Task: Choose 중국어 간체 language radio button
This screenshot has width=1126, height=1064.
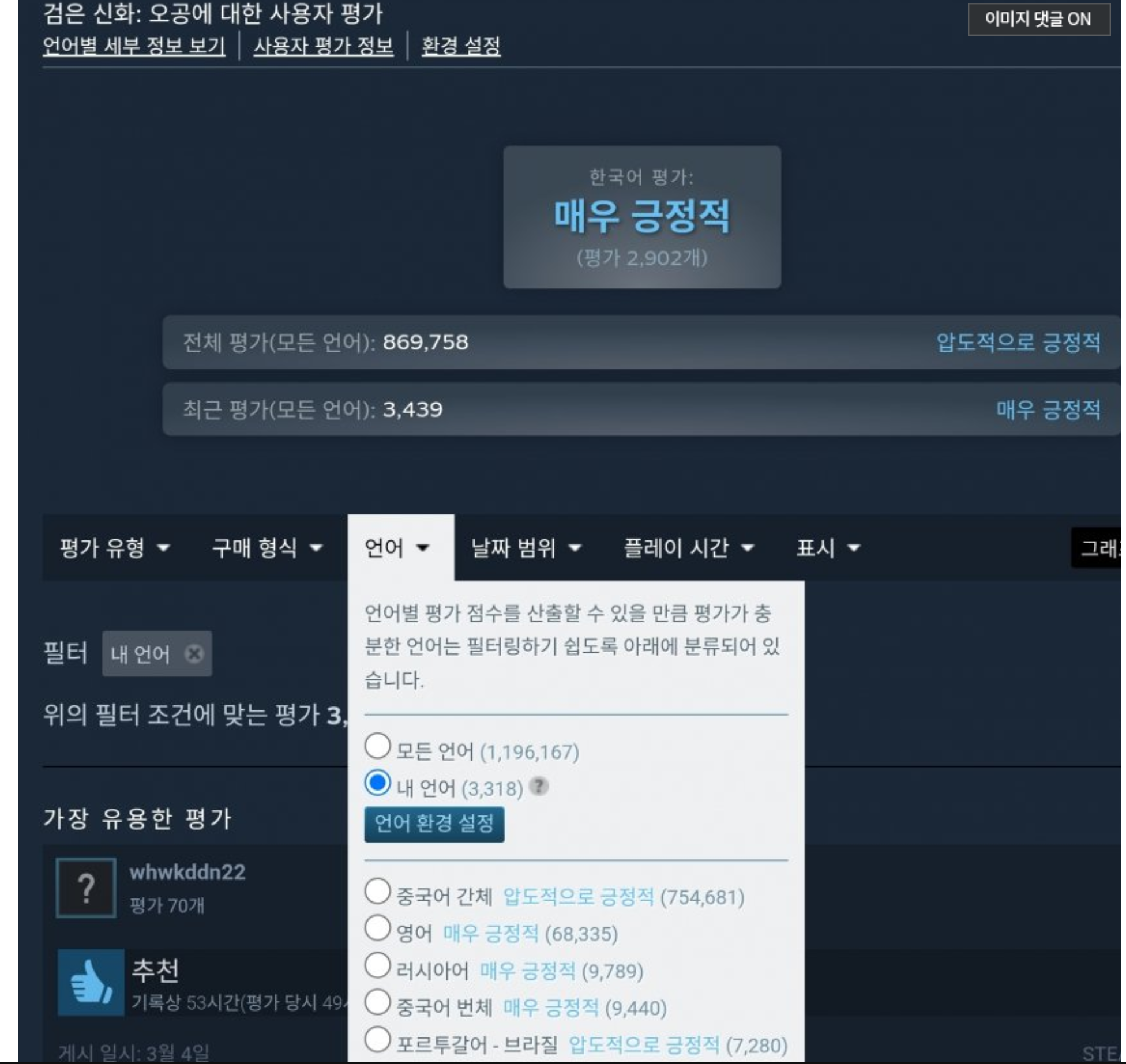Action: coord(377,892)
